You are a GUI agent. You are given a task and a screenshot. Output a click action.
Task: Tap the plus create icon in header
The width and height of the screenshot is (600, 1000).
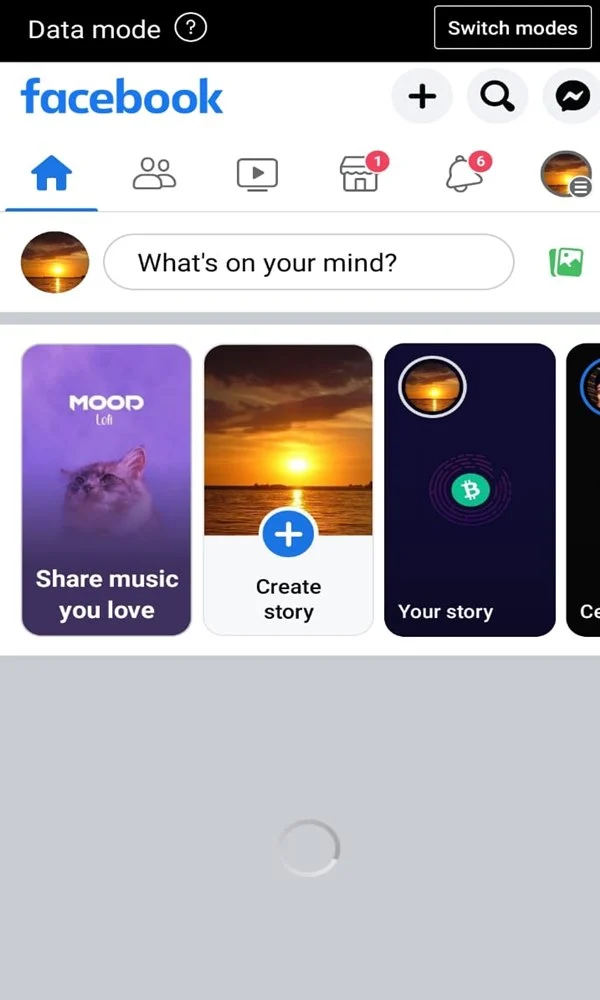click(x=422, y=97)
